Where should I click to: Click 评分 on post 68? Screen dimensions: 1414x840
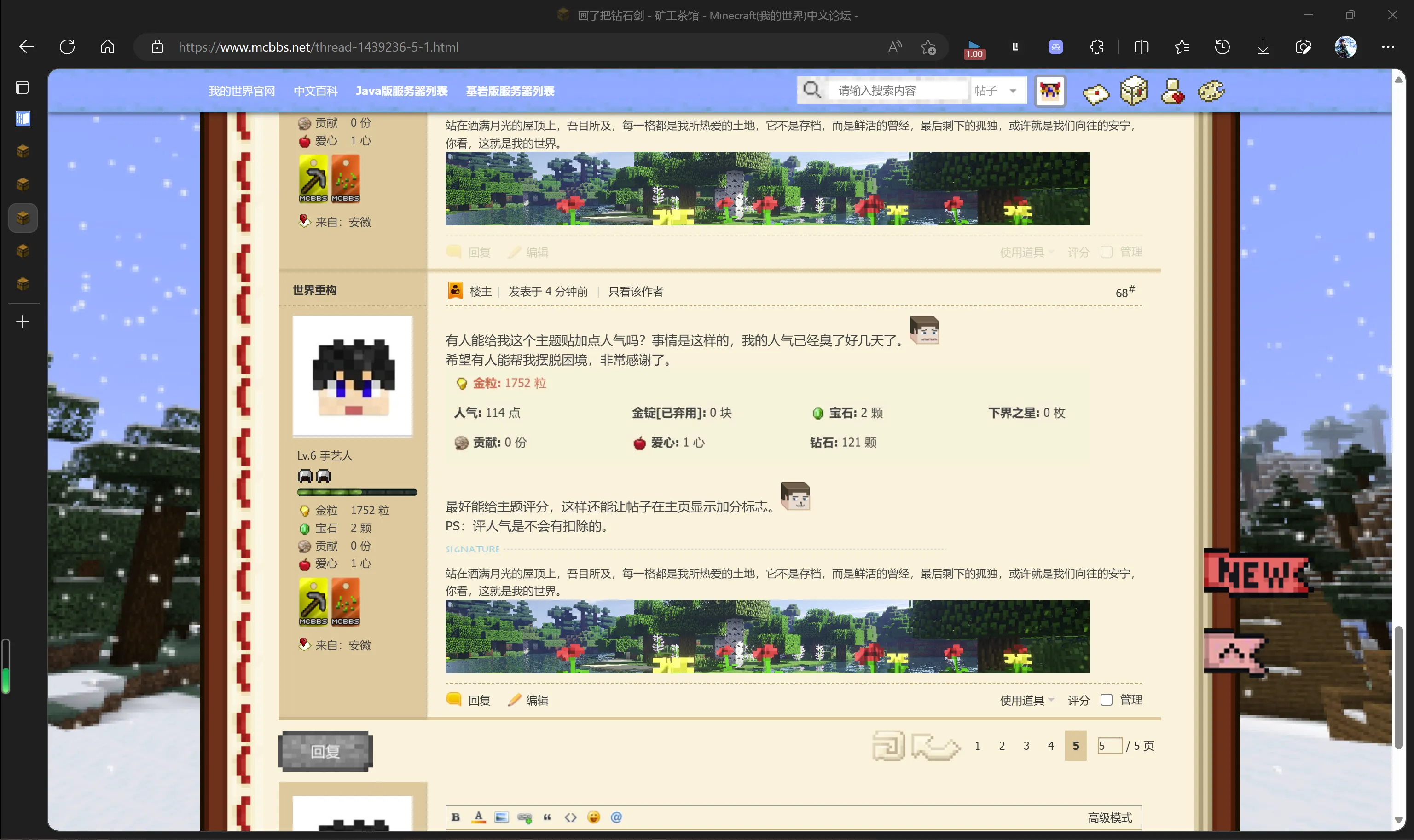point(1079,700)
